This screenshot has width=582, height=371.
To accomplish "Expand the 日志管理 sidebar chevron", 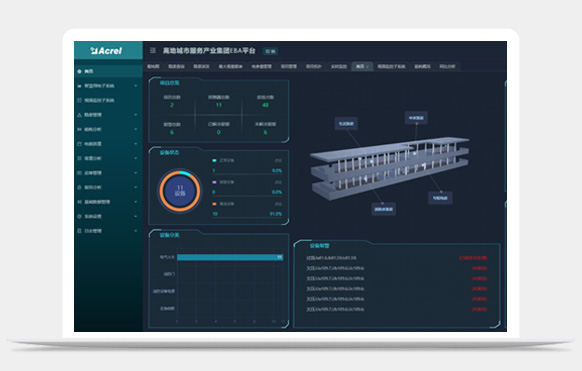I will click(135, 231).
